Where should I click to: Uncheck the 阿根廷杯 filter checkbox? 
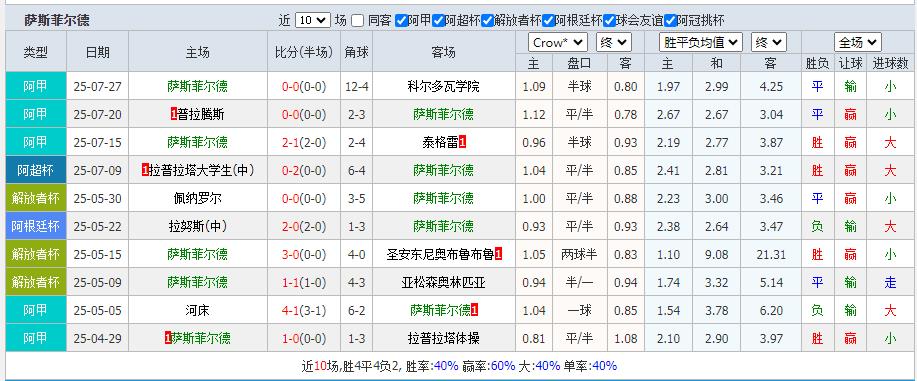click(x=548, y=20)
